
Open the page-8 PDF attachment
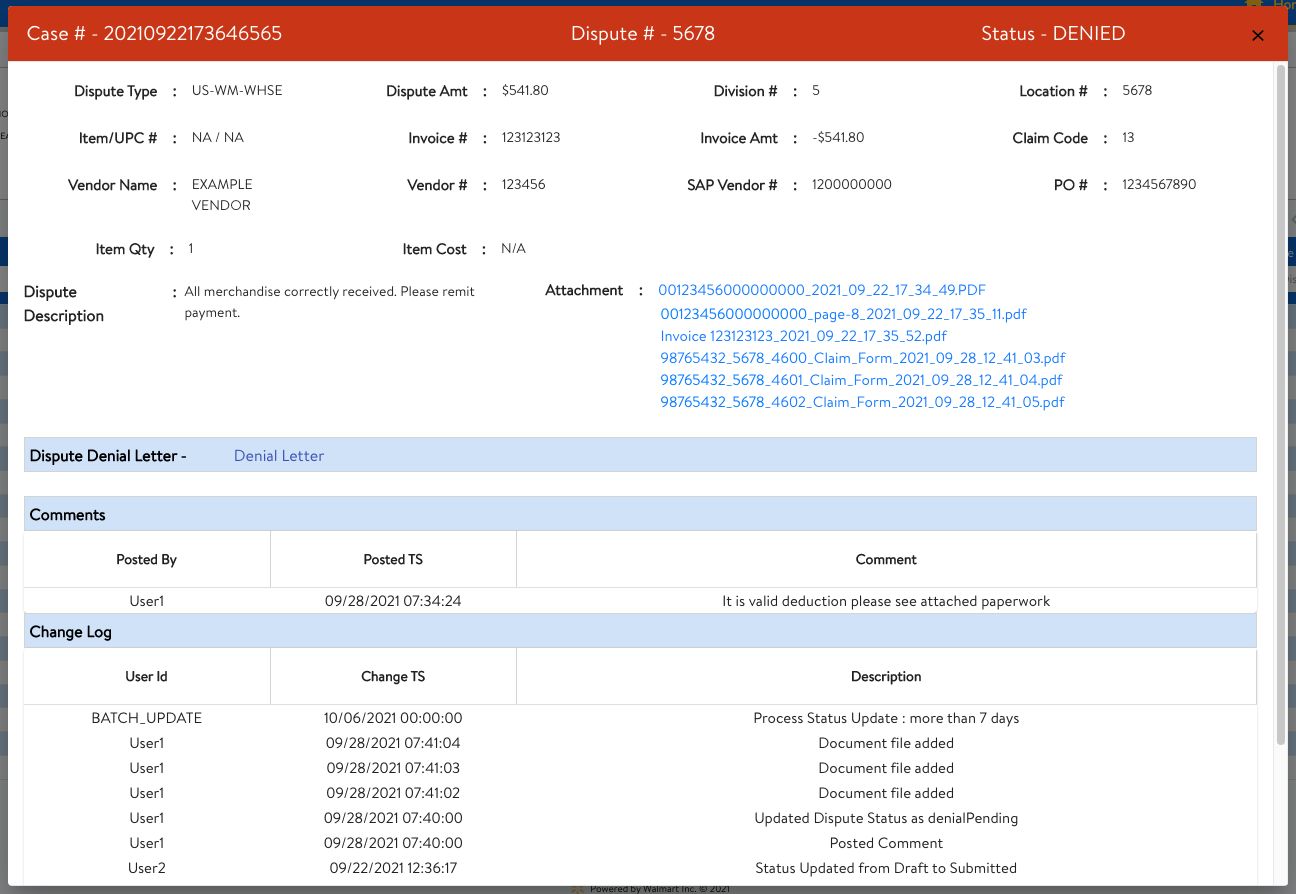pyautogui.click(x=843, y=314)
